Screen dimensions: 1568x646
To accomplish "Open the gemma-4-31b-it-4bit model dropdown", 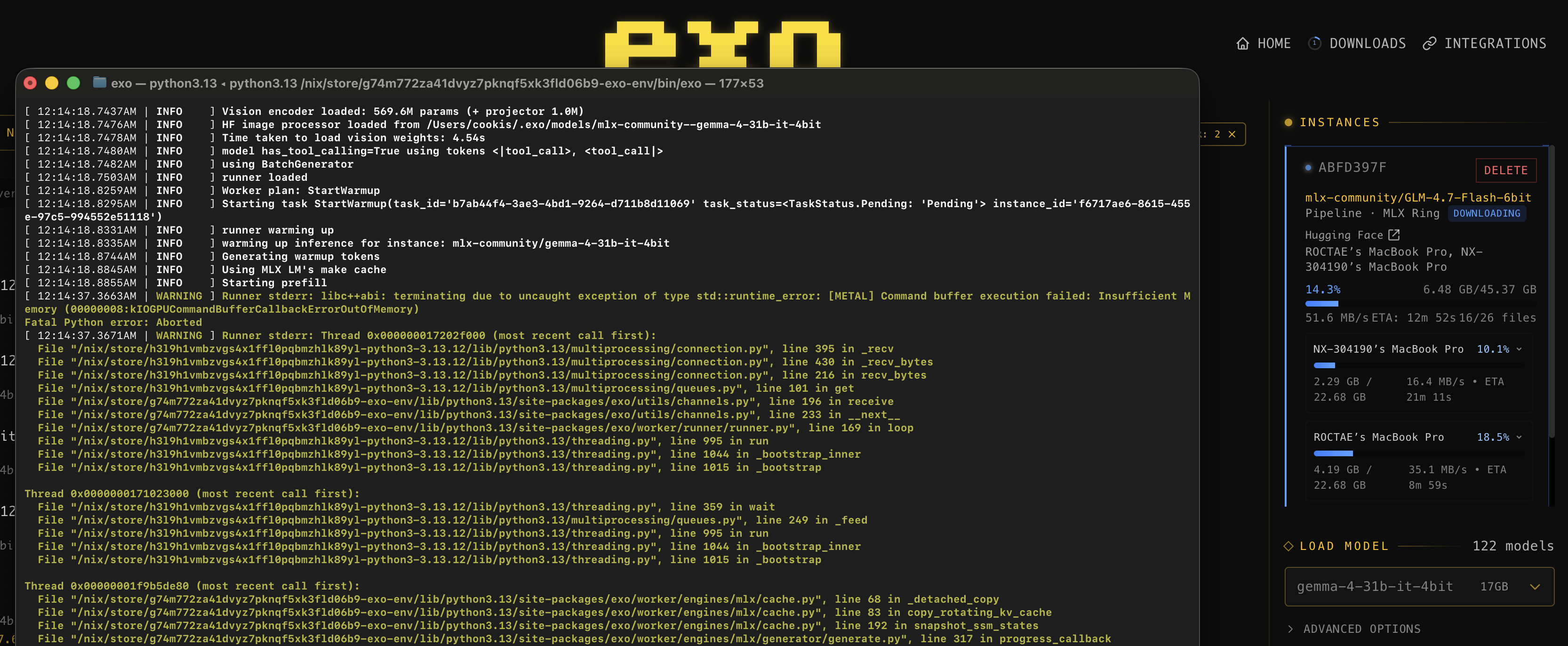I will (x=1419, y=586).
